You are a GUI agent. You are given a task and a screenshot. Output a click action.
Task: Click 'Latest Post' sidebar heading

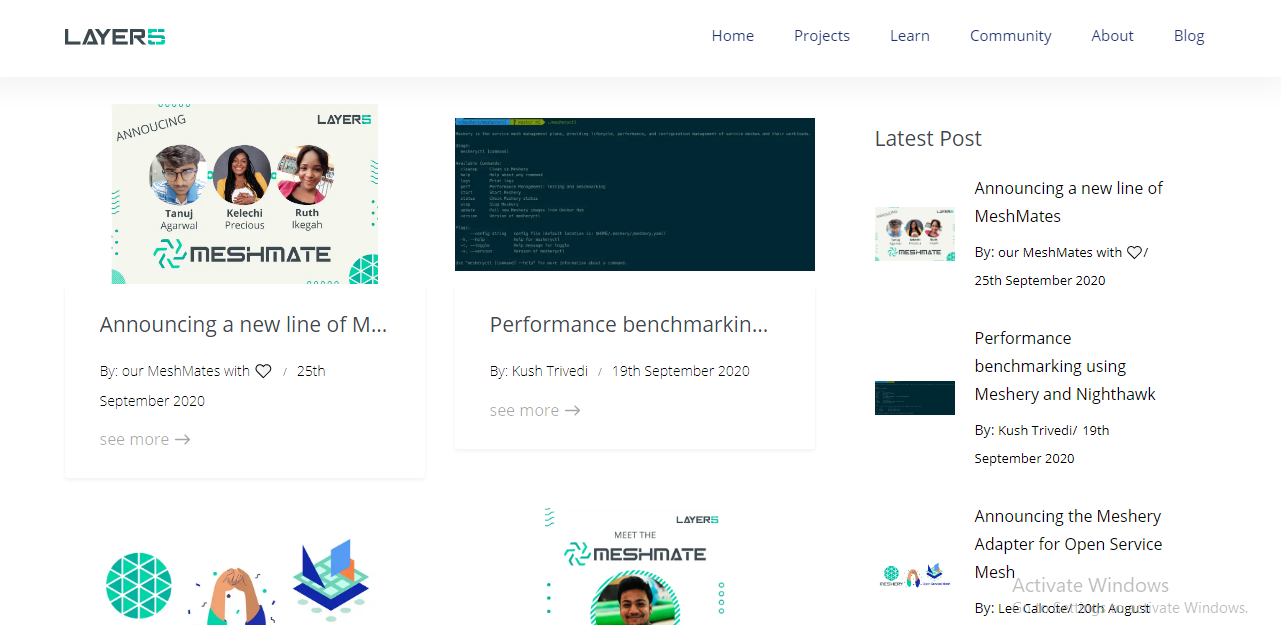[x=928, y=139]
